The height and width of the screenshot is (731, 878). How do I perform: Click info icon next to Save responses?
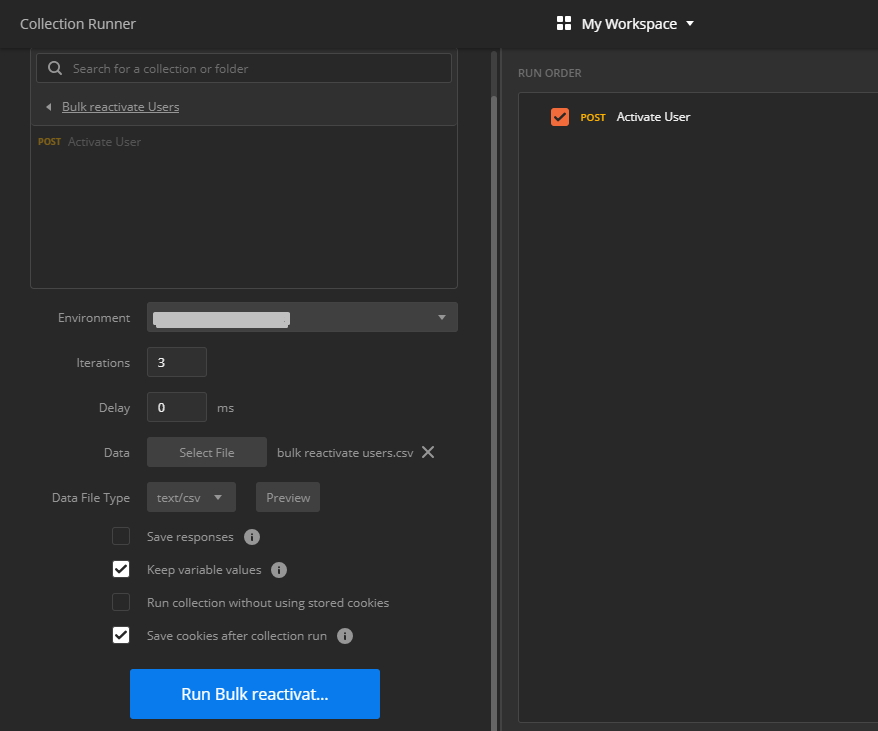[252, 537]
